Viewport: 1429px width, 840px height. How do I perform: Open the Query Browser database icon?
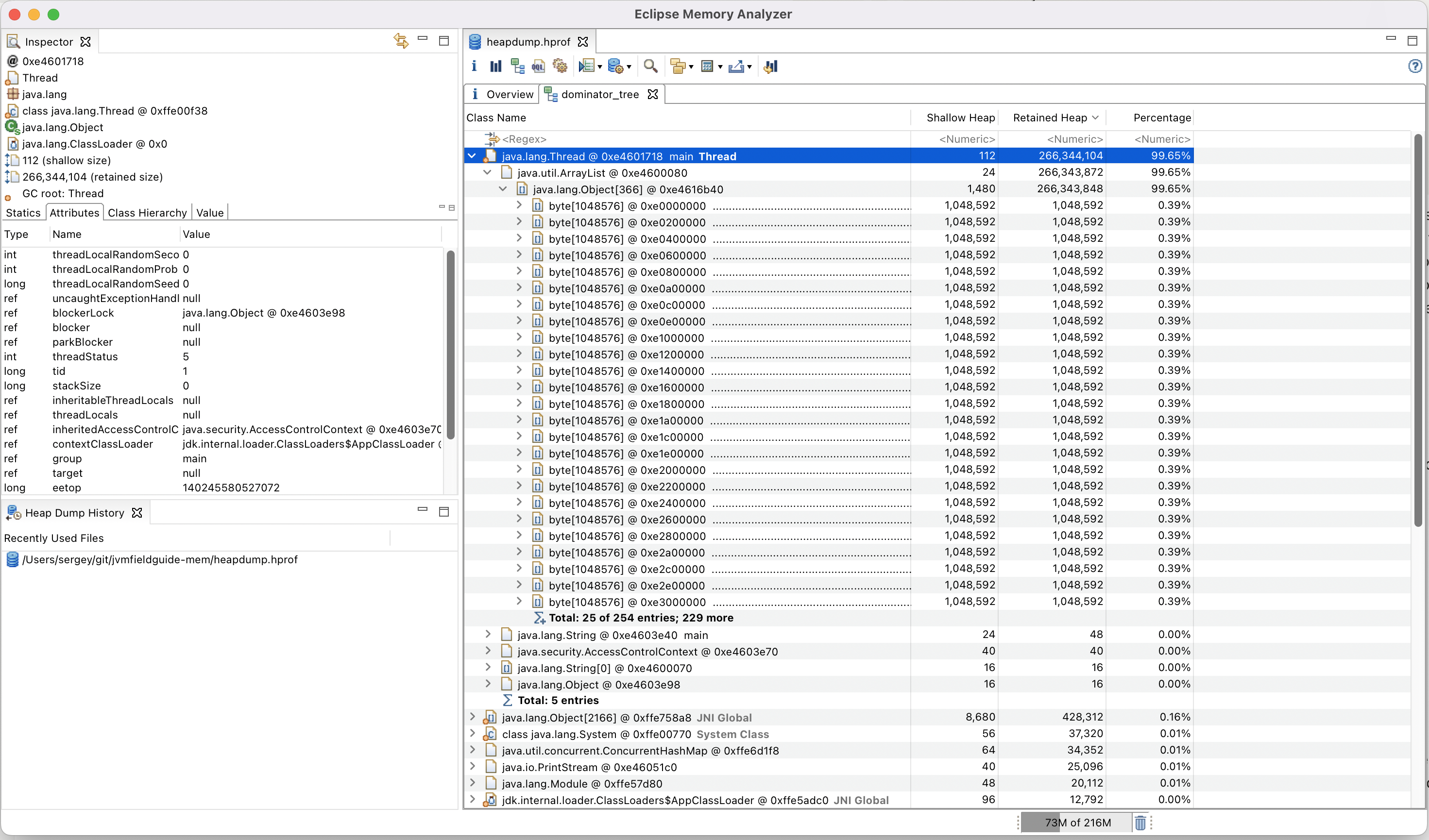(615, 67)
